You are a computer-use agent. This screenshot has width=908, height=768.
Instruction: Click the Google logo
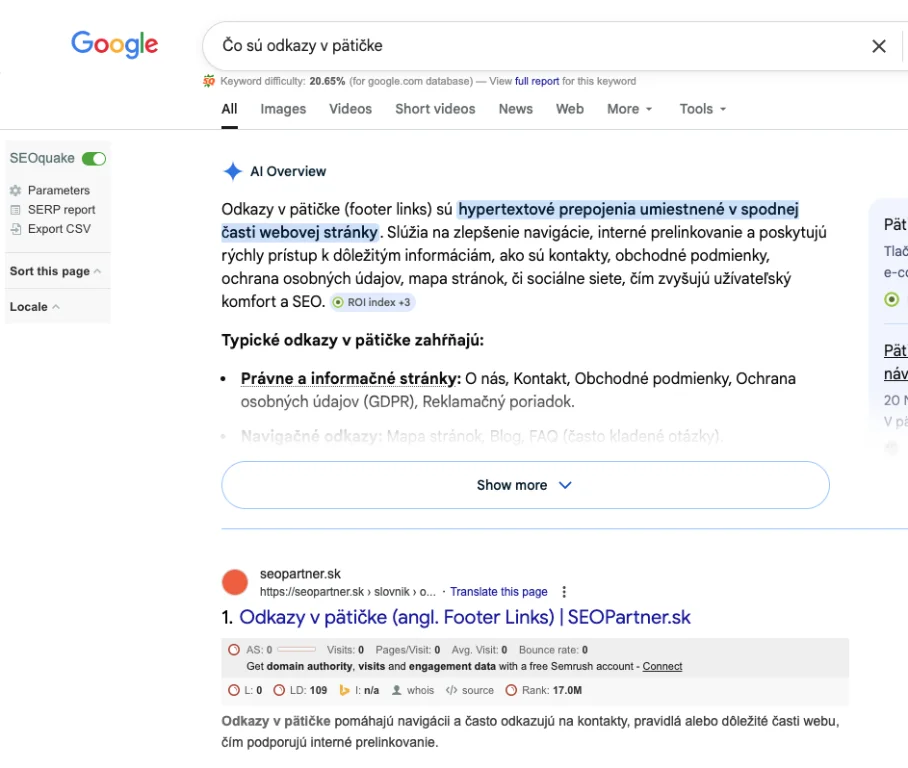point(114,45)
